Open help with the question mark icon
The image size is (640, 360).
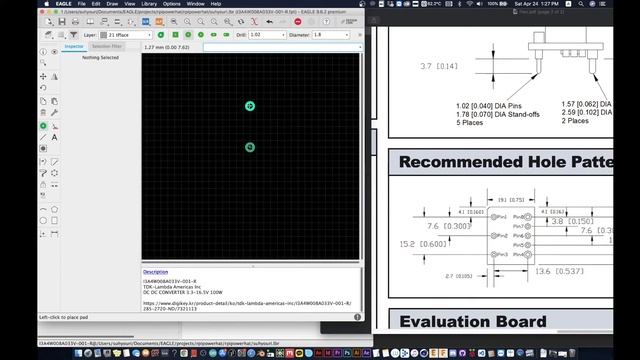[x=326, y=22]
